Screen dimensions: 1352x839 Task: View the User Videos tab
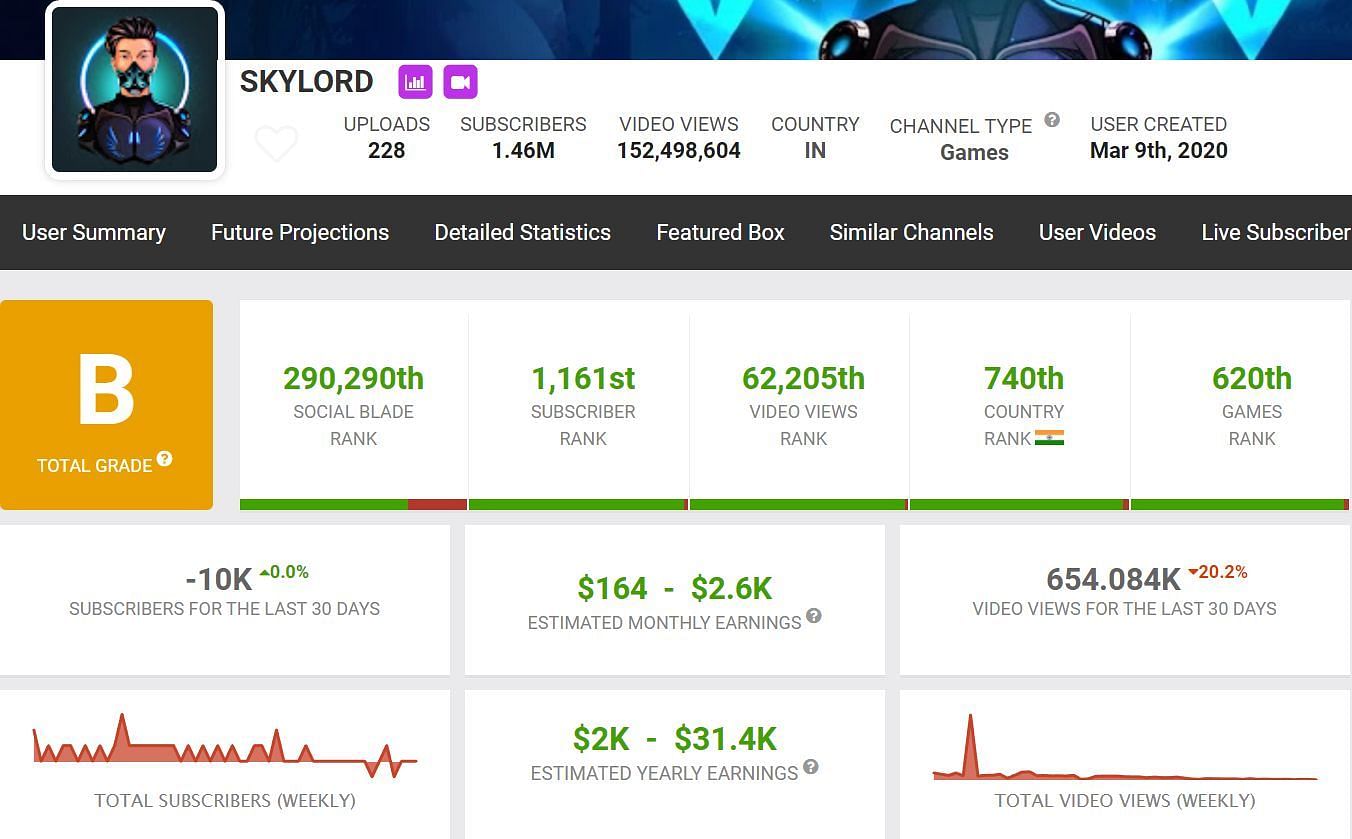(x=1097, y=232)
